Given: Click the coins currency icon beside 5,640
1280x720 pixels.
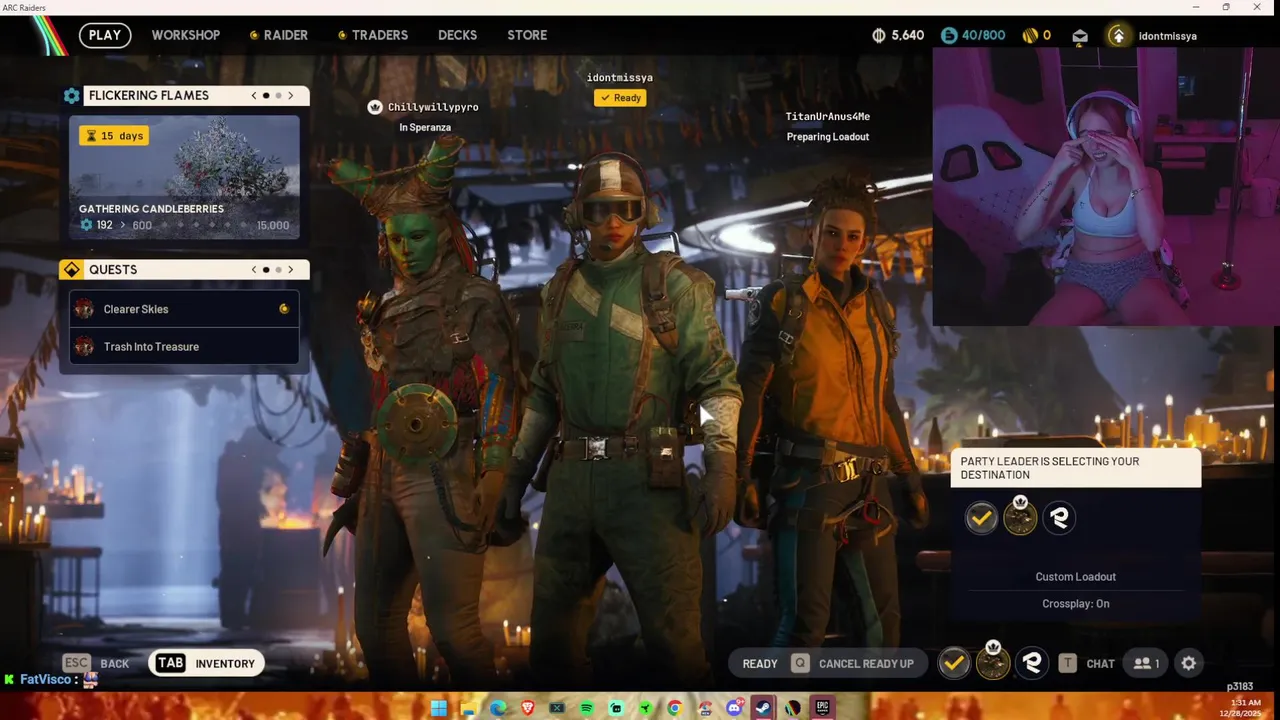Looking at the screenshot, I should [879, 35].
